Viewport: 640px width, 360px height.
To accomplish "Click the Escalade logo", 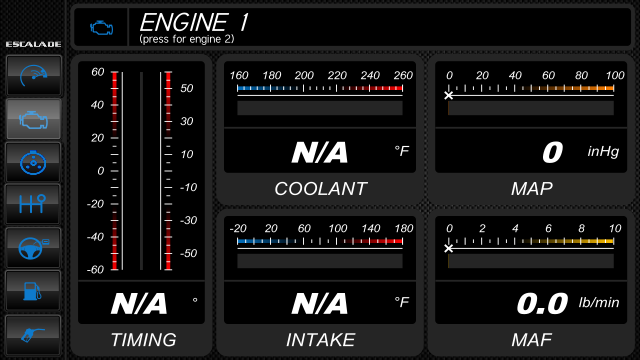I will pos(33,44).
